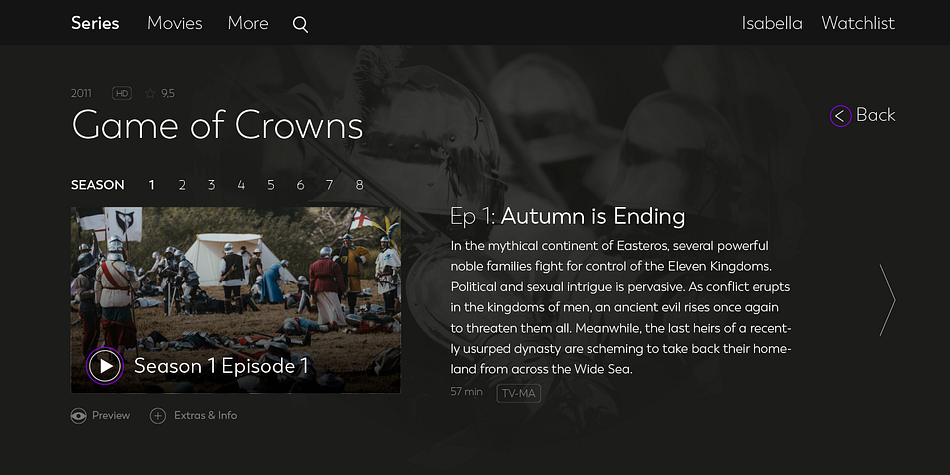Select season 1
Screen dimensions: 950x475
click(x=151, y=185)
